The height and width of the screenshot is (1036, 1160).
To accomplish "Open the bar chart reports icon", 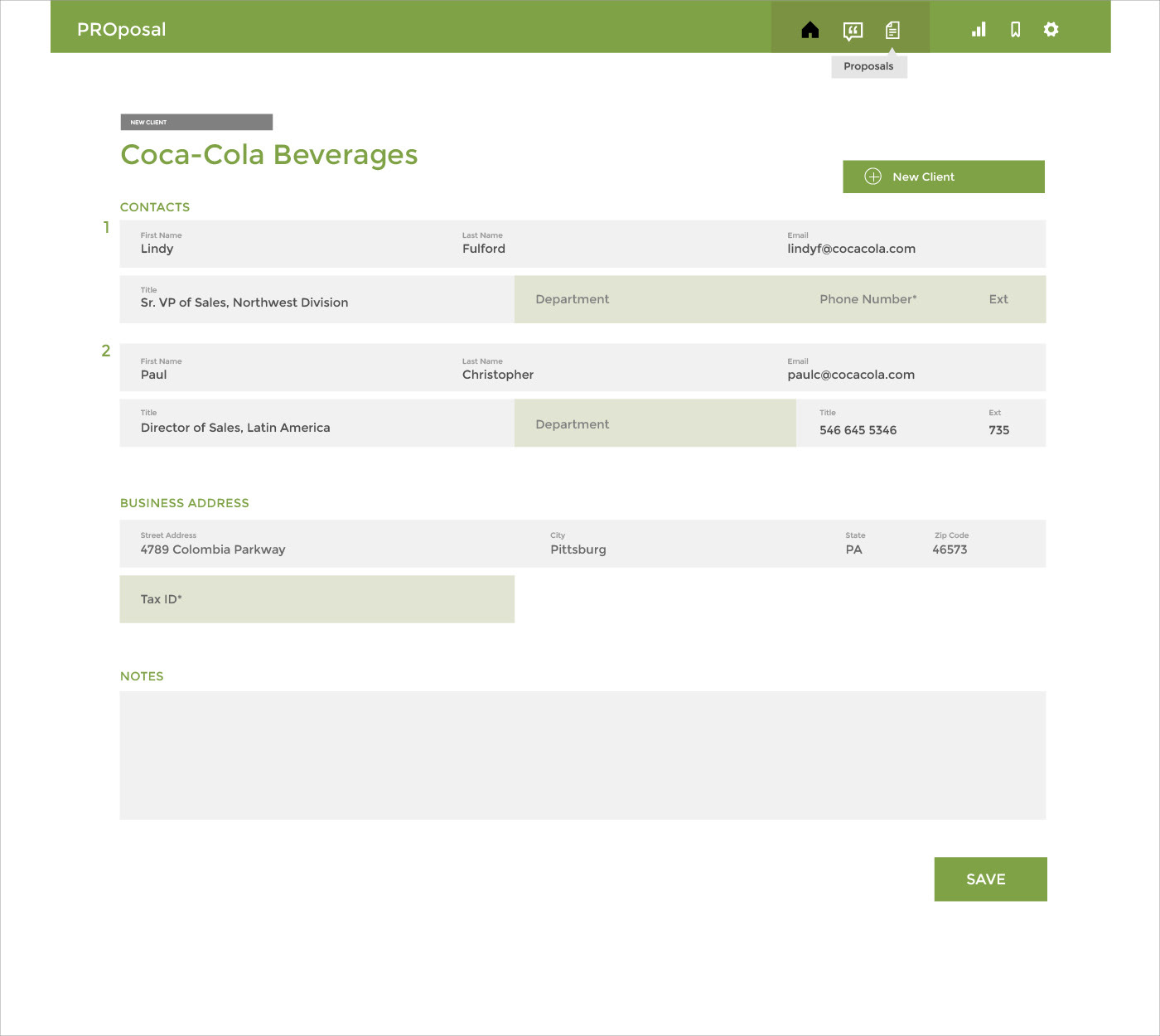I will point(979,30).
